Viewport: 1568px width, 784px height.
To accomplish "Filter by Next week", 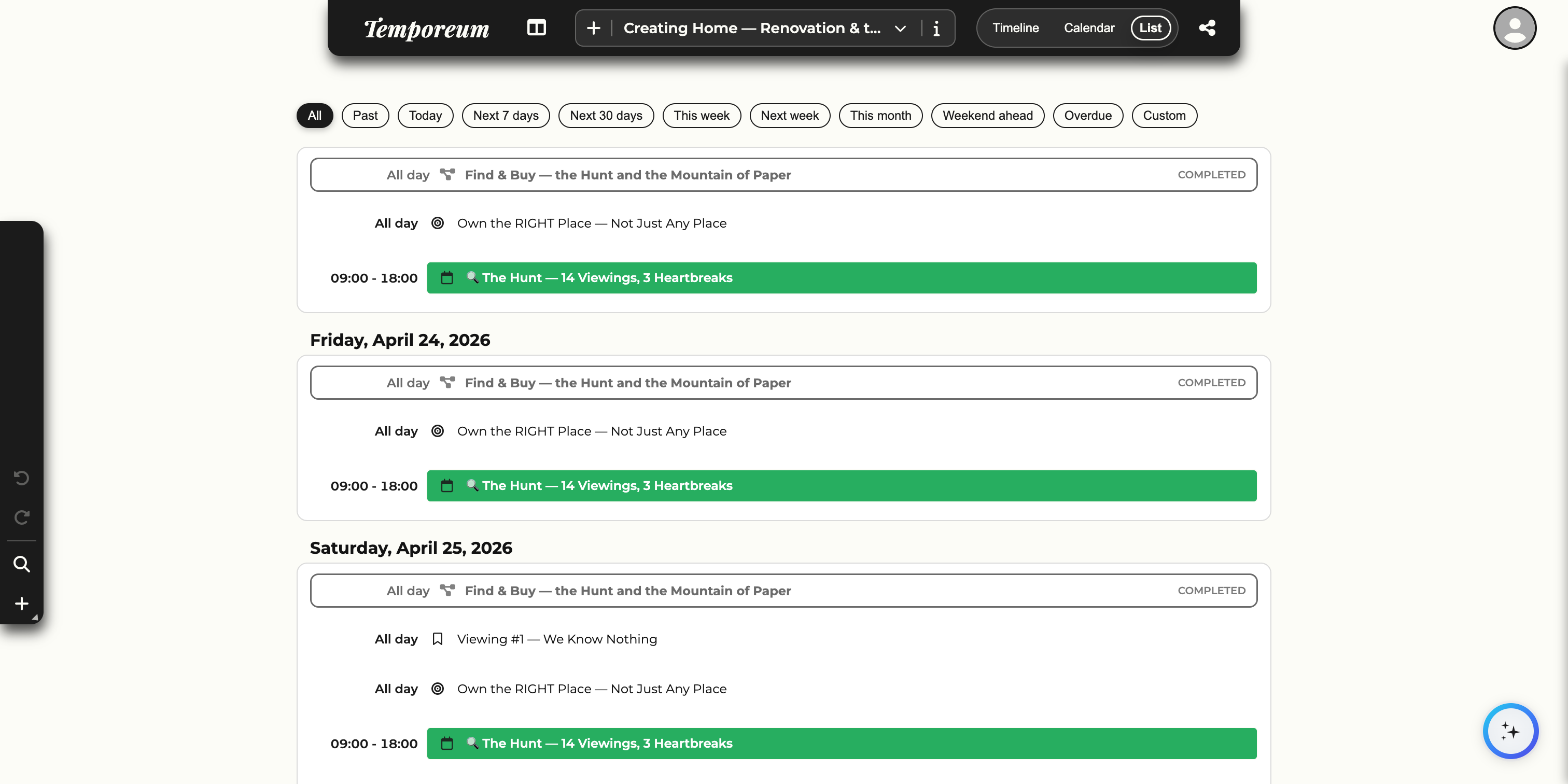I will pos(790,116).
